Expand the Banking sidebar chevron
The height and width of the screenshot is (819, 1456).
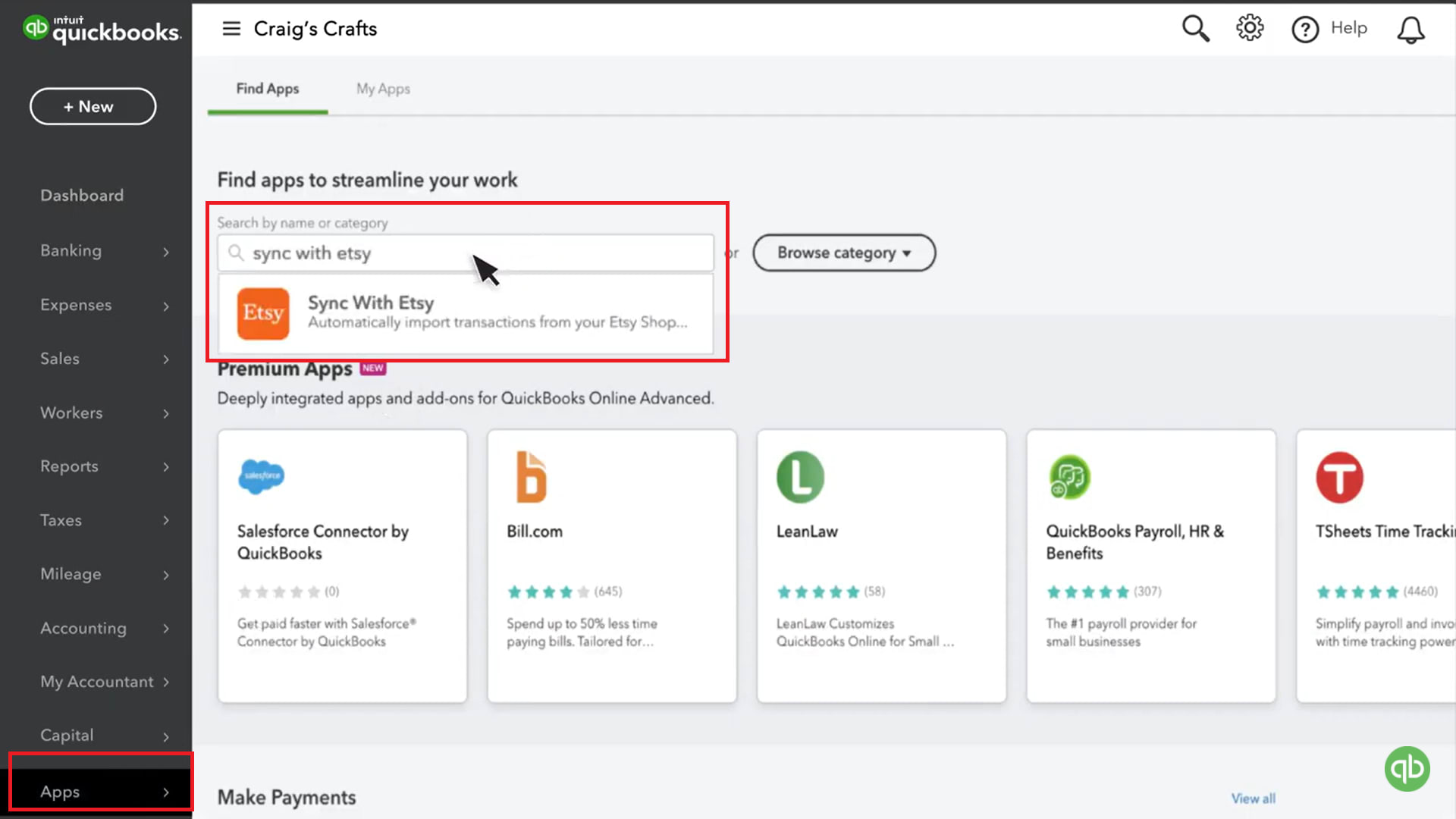(166, 252)
